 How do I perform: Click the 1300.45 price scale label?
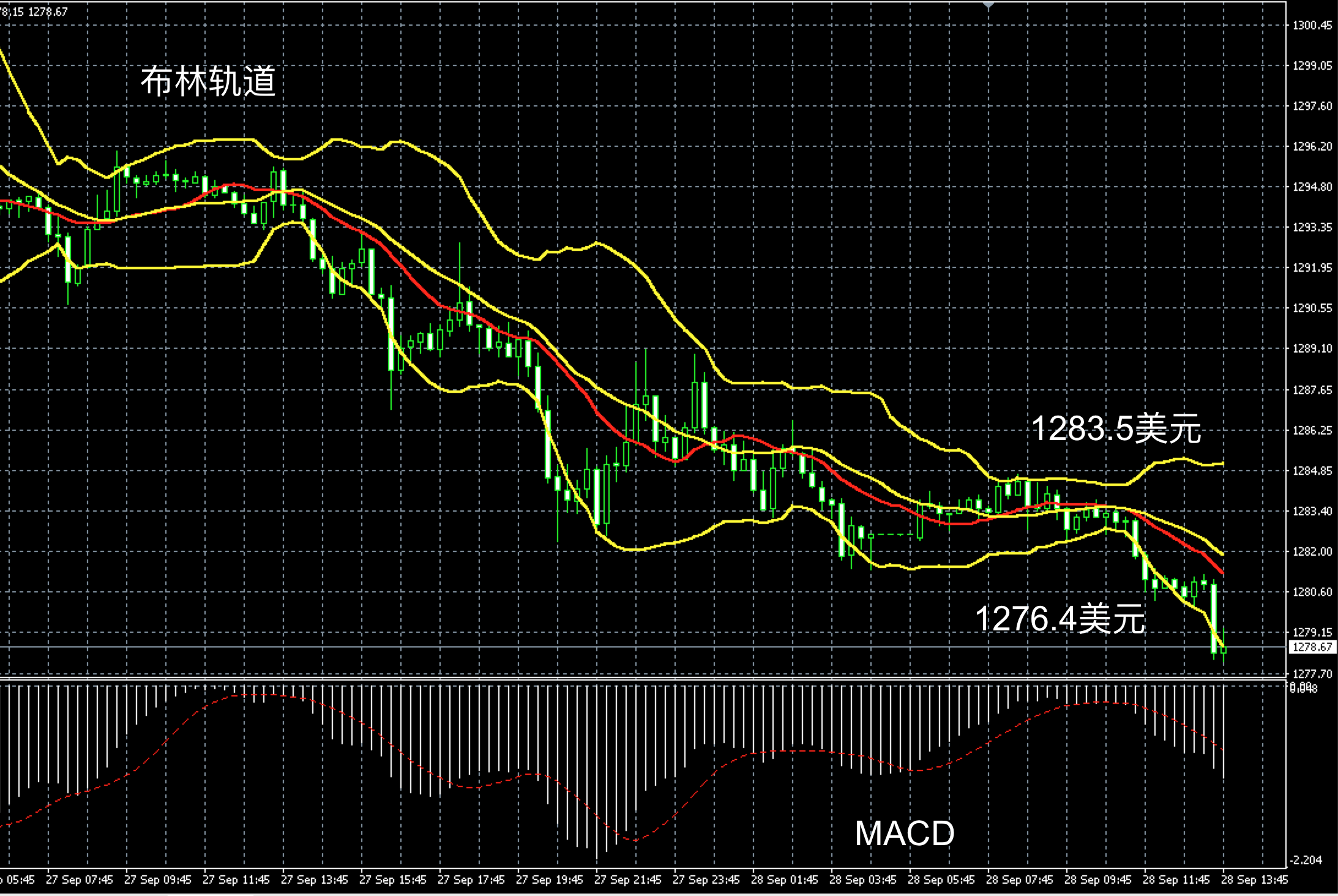(1312, 25)
